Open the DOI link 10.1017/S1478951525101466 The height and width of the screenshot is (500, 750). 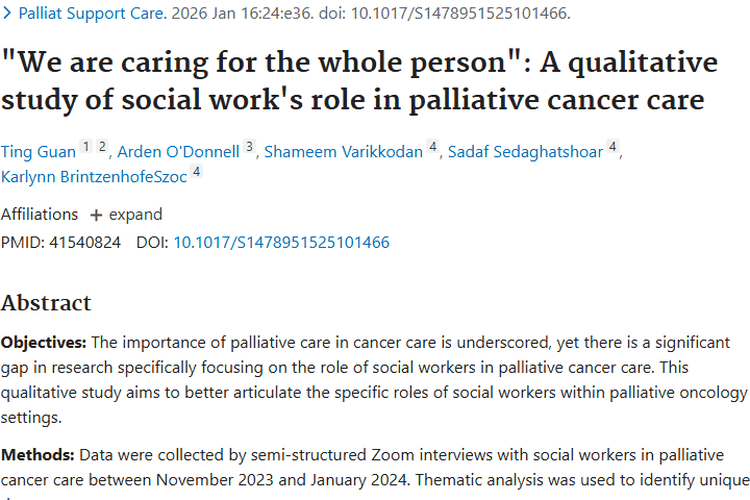281,242
